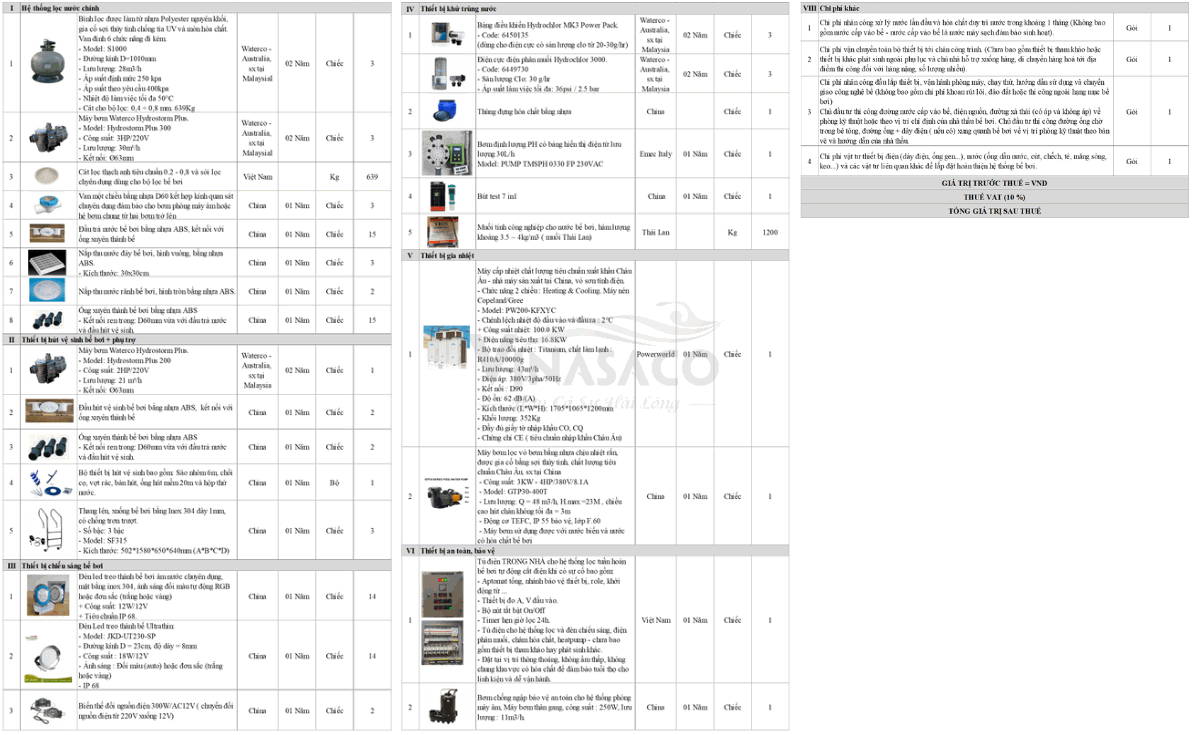The image size is (1196, 735).
Task: Select the electrical control cabinet image
Action: click(x=442, y=619)
